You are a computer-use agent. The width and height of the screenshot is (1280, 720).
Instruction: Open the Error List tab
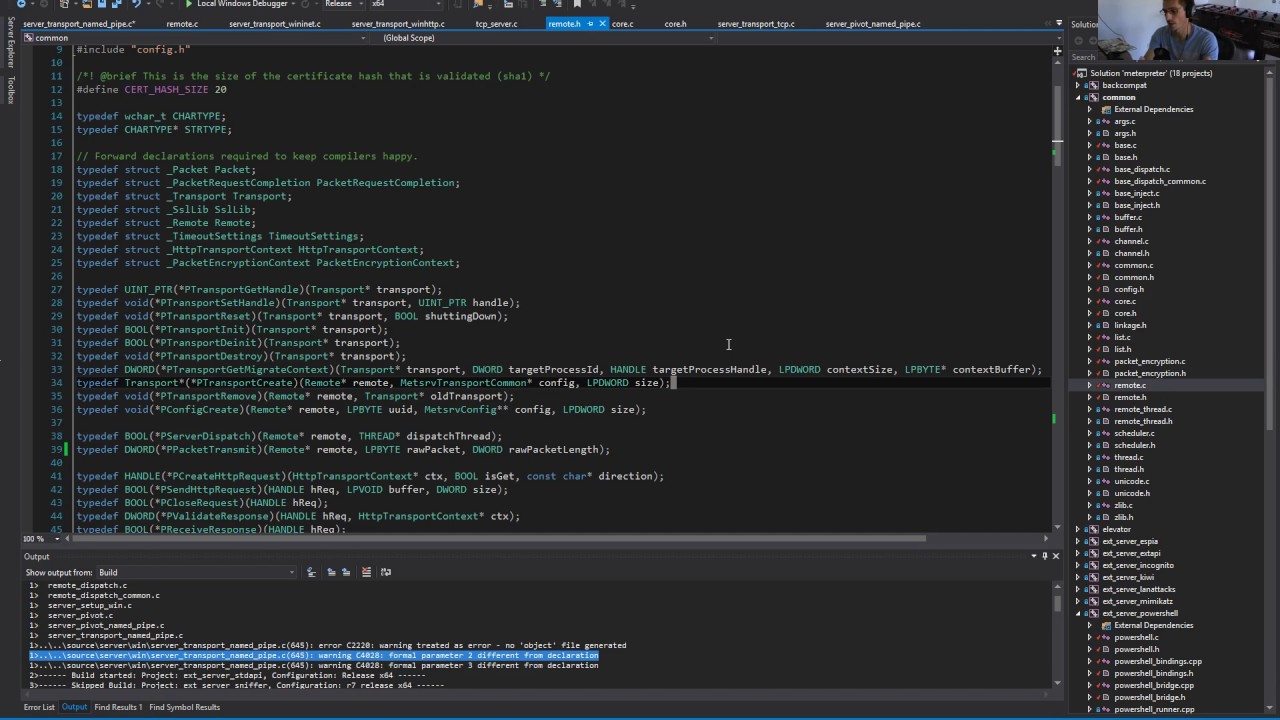[39, 707]
